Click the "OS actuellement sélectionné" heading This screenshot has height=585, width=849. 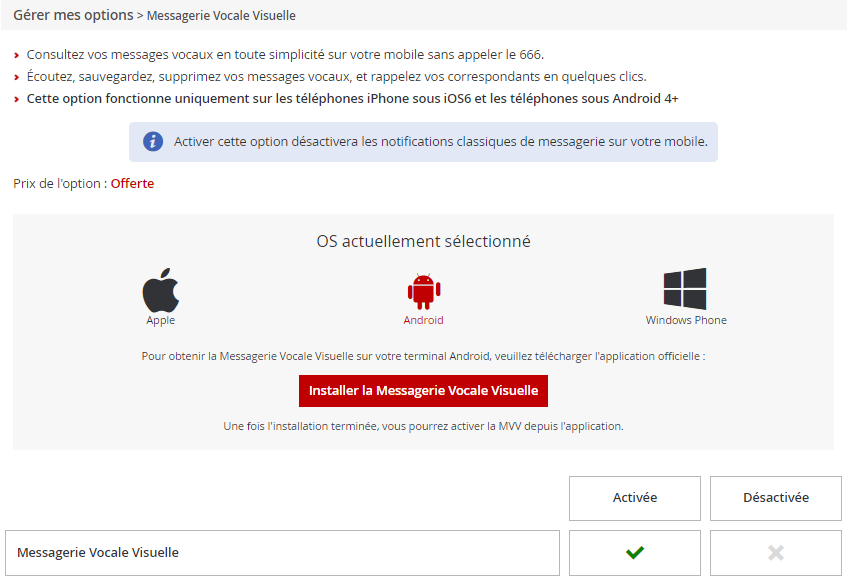[423, 242]
